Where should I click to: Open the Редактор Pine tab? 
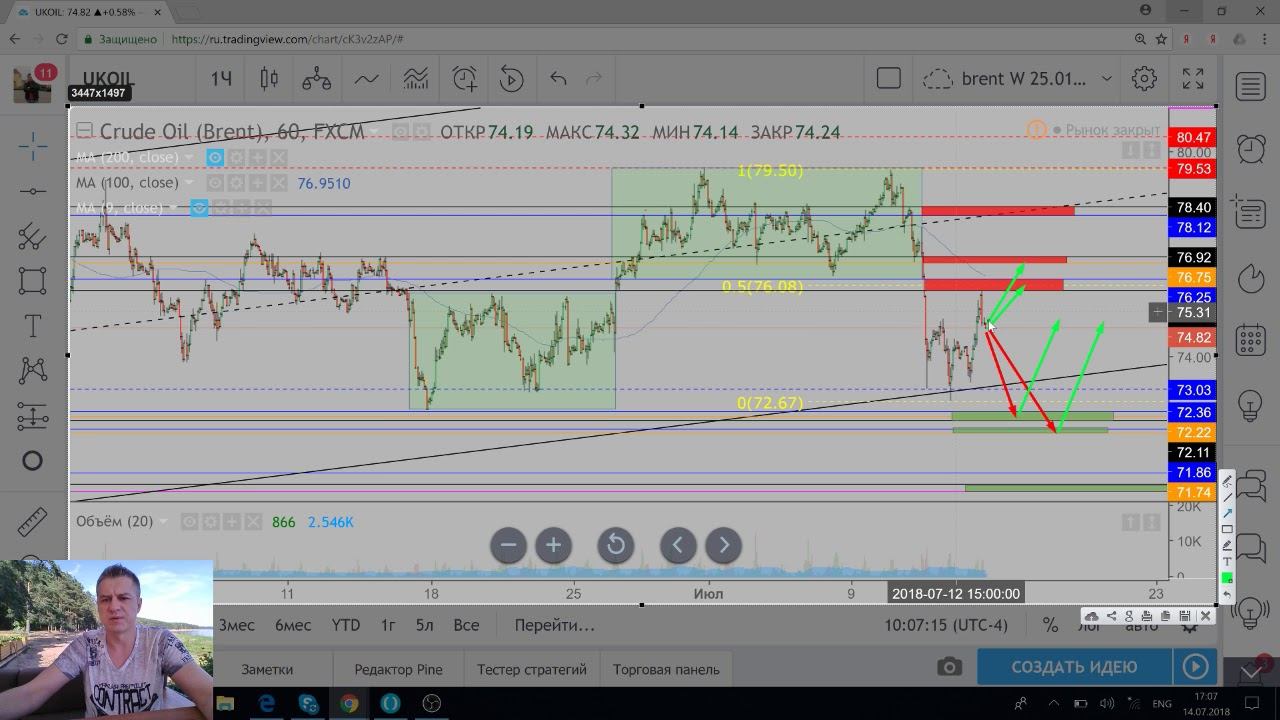click(x=398, y=669)
